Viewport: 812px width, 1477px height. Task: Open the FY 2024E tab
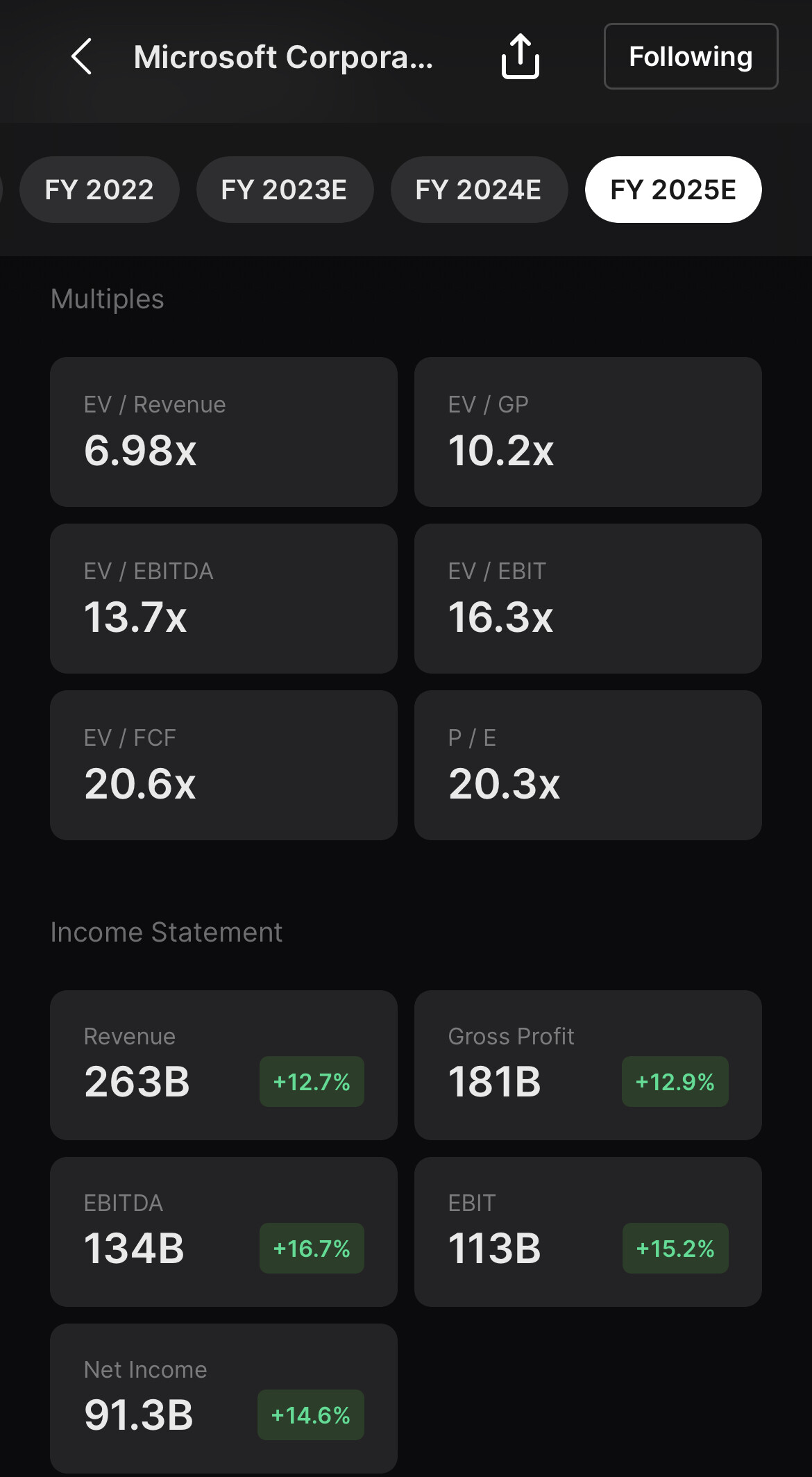(479, 190)
